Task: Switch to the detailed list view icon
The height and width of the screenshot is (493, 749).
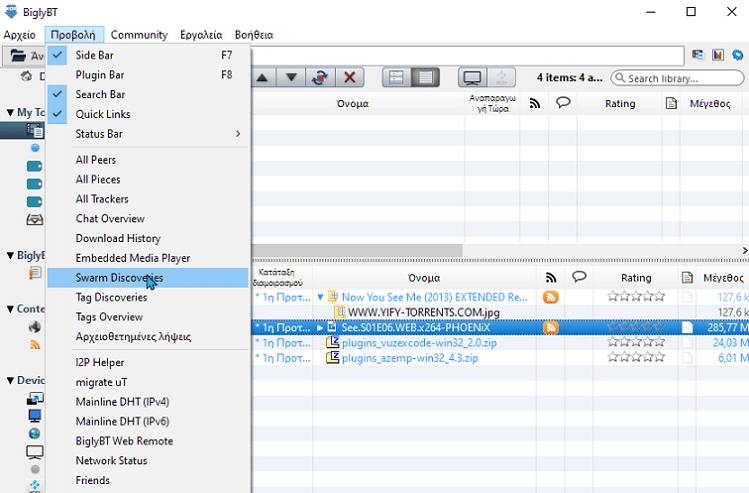Action: [425, 77]
